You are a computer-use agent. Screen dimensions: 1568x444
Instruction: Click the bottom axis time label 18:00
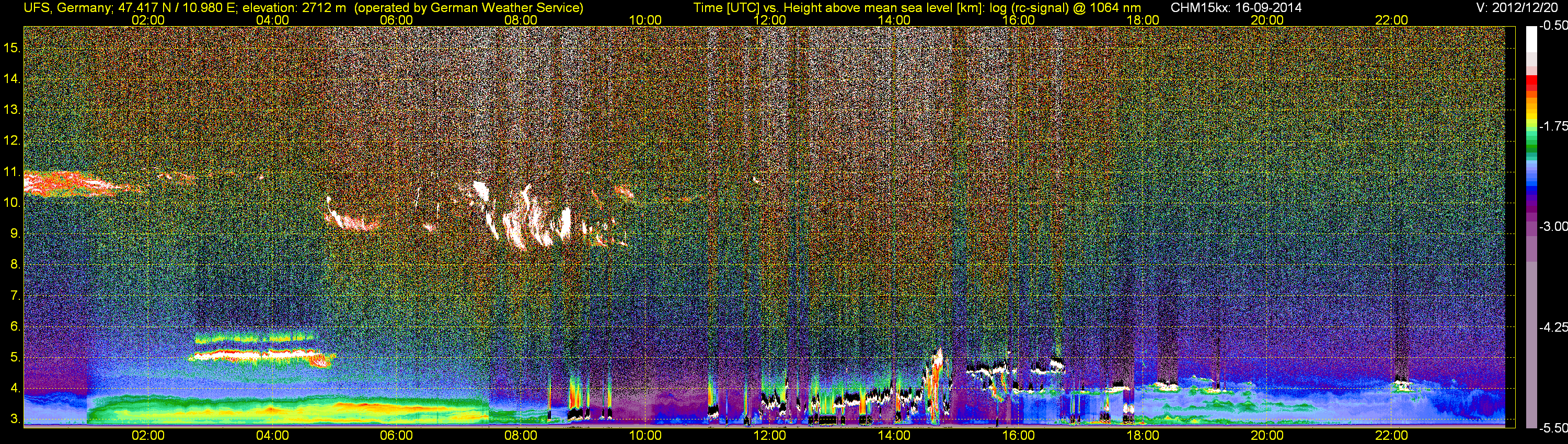(1143, 436)
